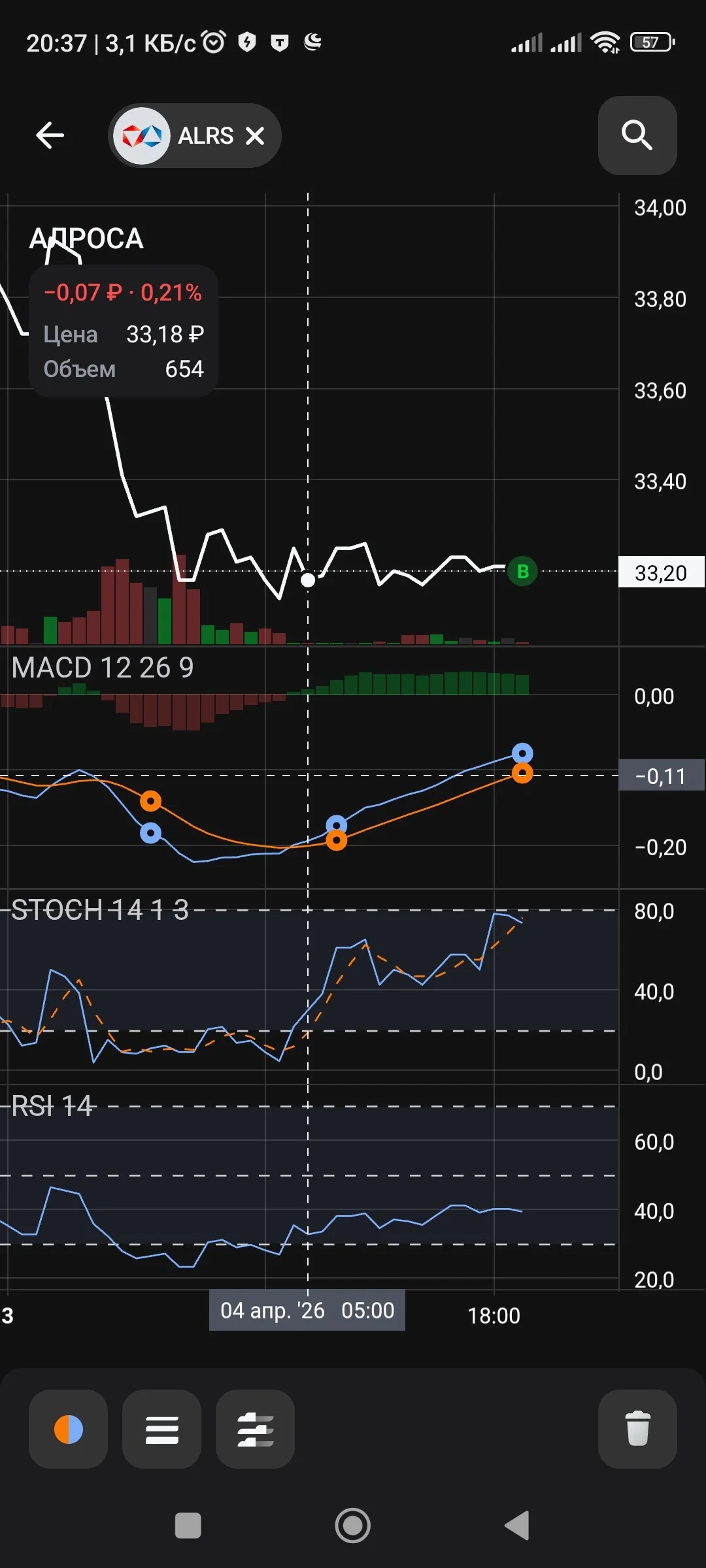Viewport: 706px width, 1568px height.
Task: Tap the 60,0 RSI axis label
Action: (x=654, y=1142)
